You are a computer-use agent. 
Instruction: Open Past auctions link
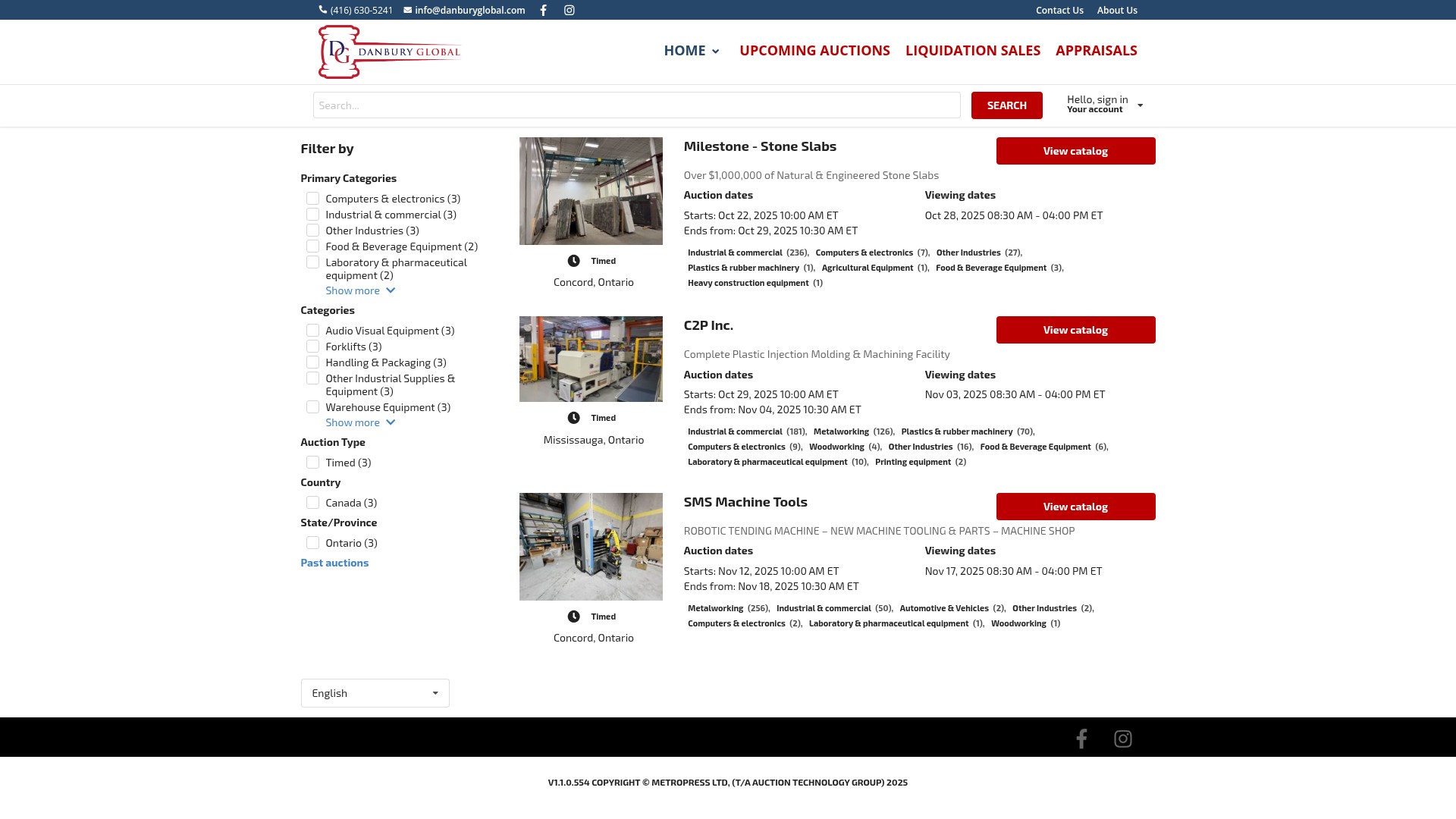coord(334,563)
